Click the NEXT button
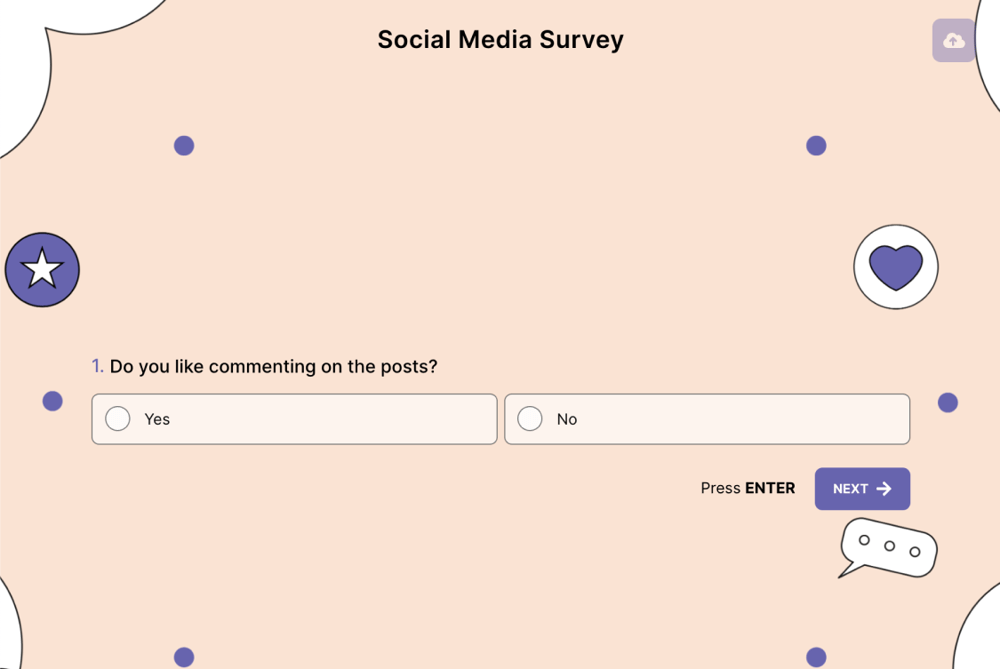This screenshot has height=669, width=1000. [862, 489]
